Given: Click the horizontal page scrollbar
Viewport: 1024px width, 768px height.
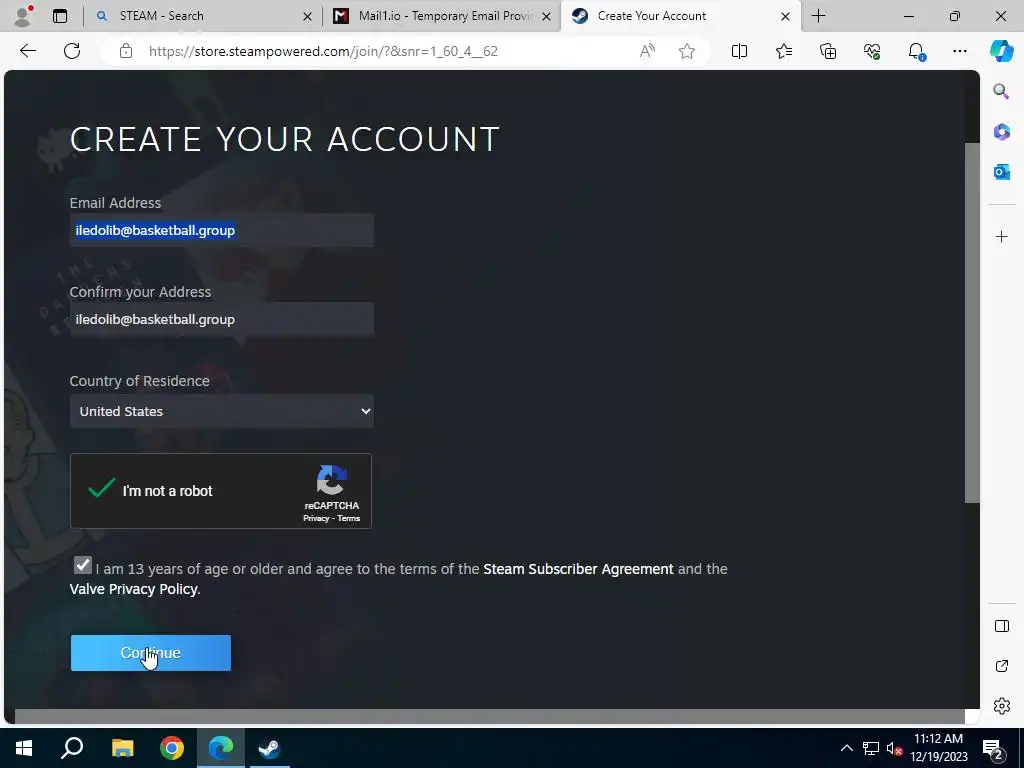Looking at the screenshot, I should (x=490, y=716).
